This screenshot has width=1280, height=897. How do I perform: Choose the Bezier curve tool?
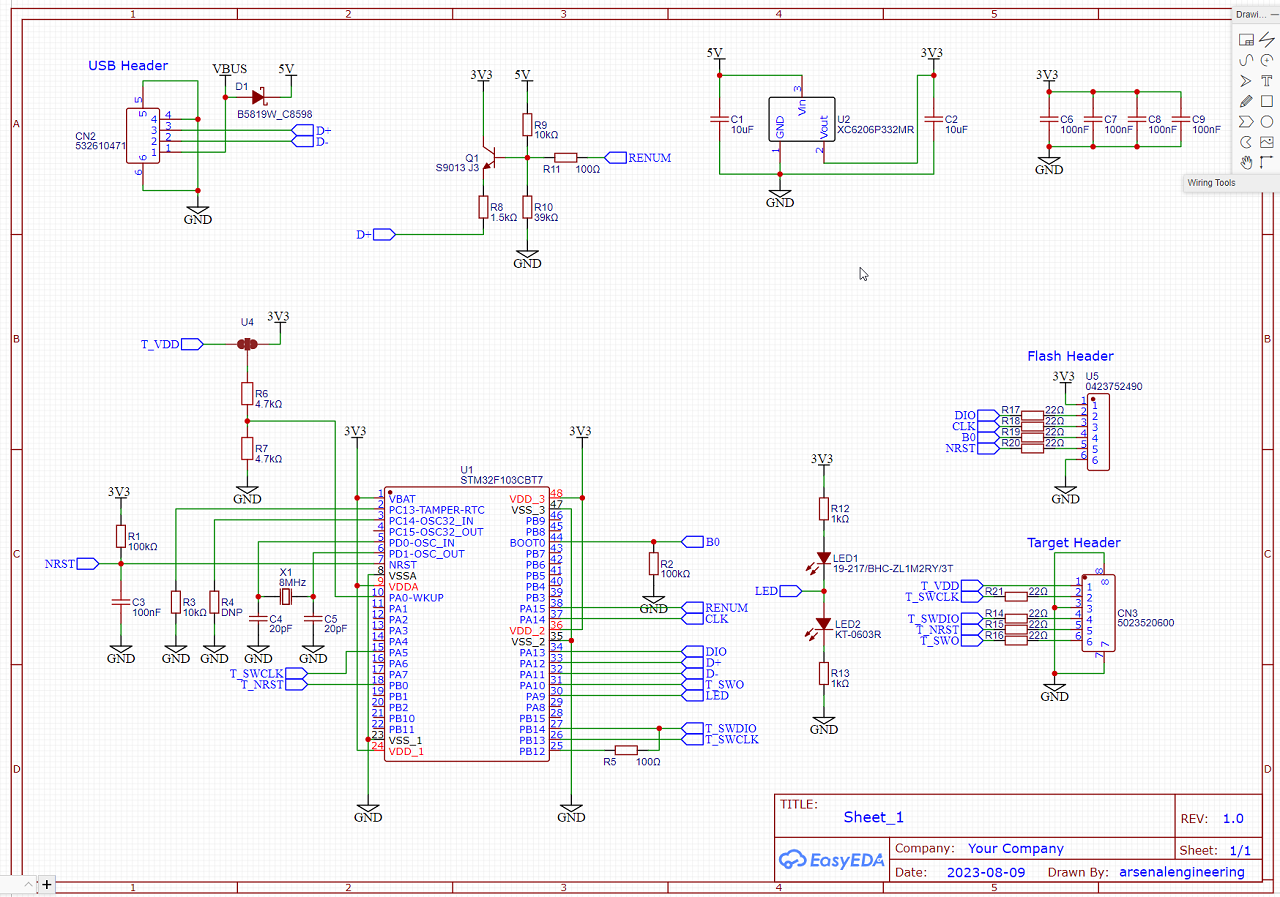(x=1246, y=60)
